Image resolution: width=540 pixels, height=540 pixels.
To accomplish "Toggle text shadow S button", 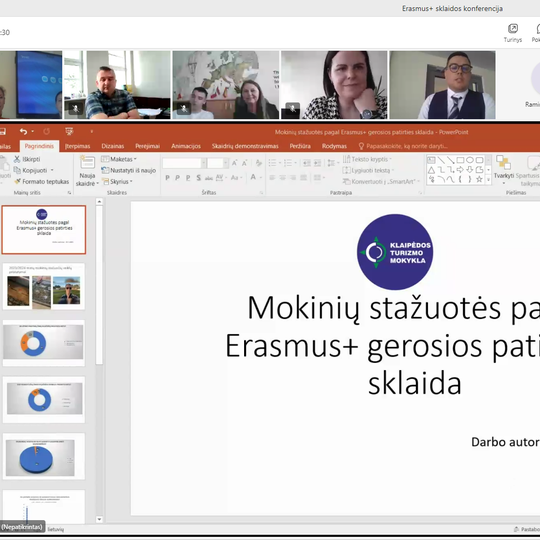I will point(198,178).
